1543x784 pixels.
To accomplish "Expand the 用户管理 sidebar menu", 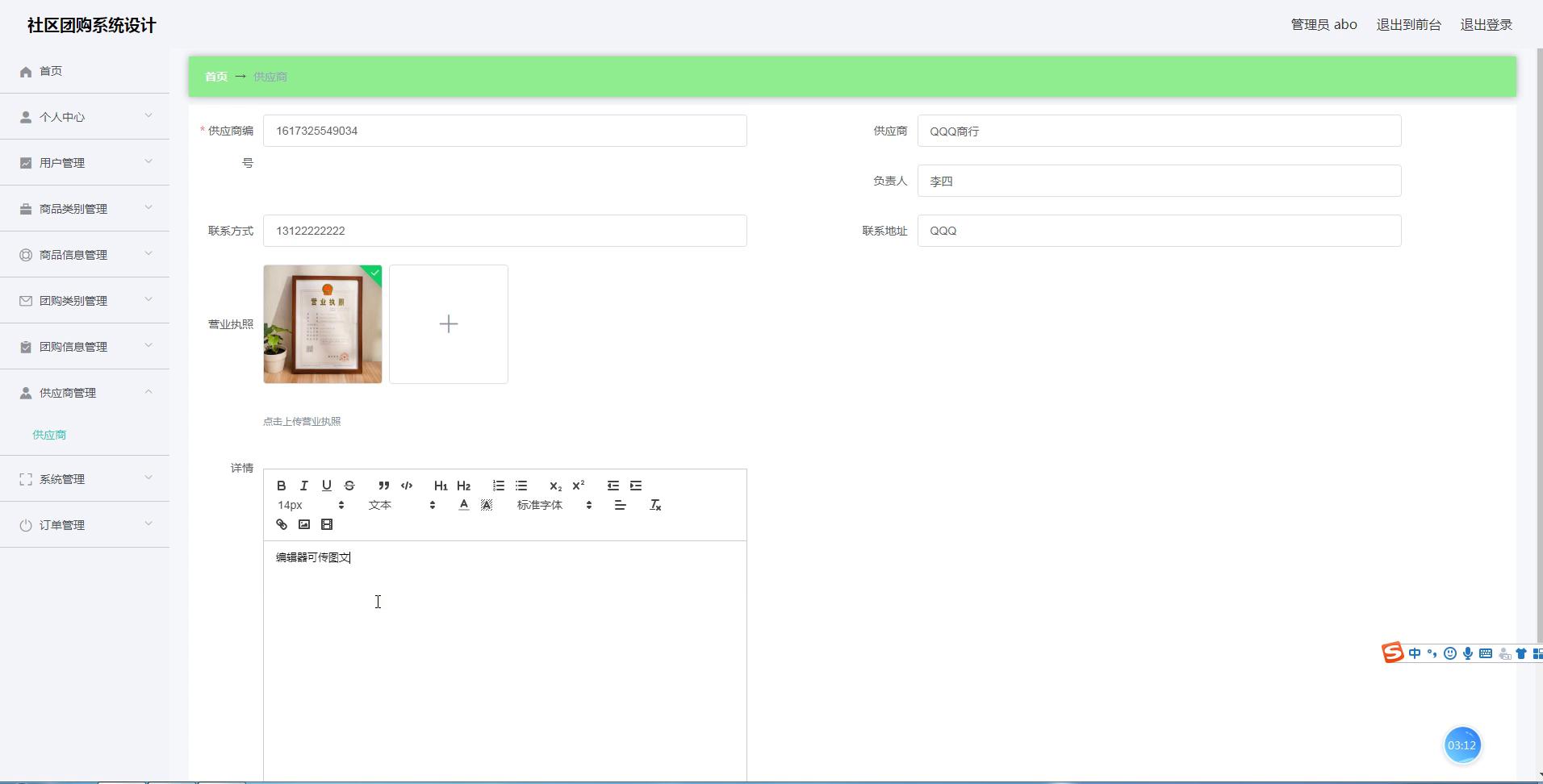I will (x=85, y=163).
